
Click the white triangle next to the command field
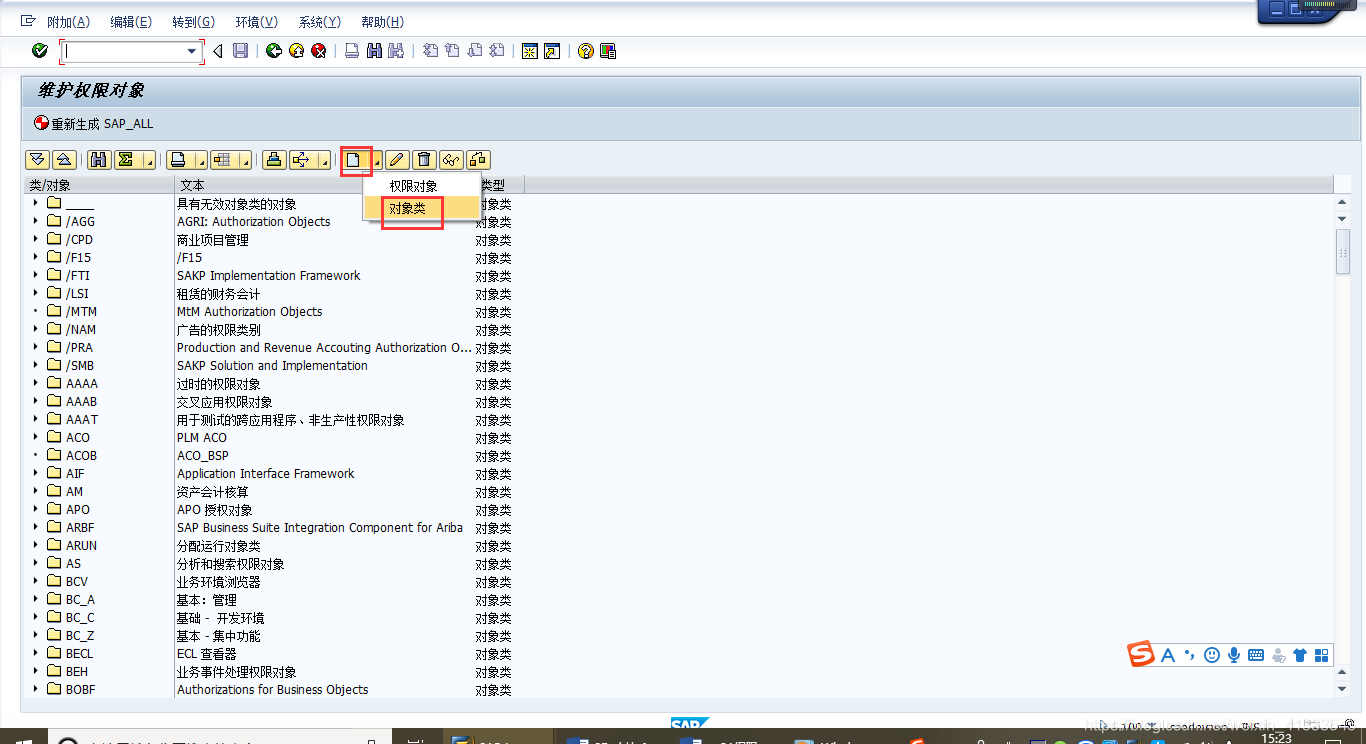click(218, 51)
